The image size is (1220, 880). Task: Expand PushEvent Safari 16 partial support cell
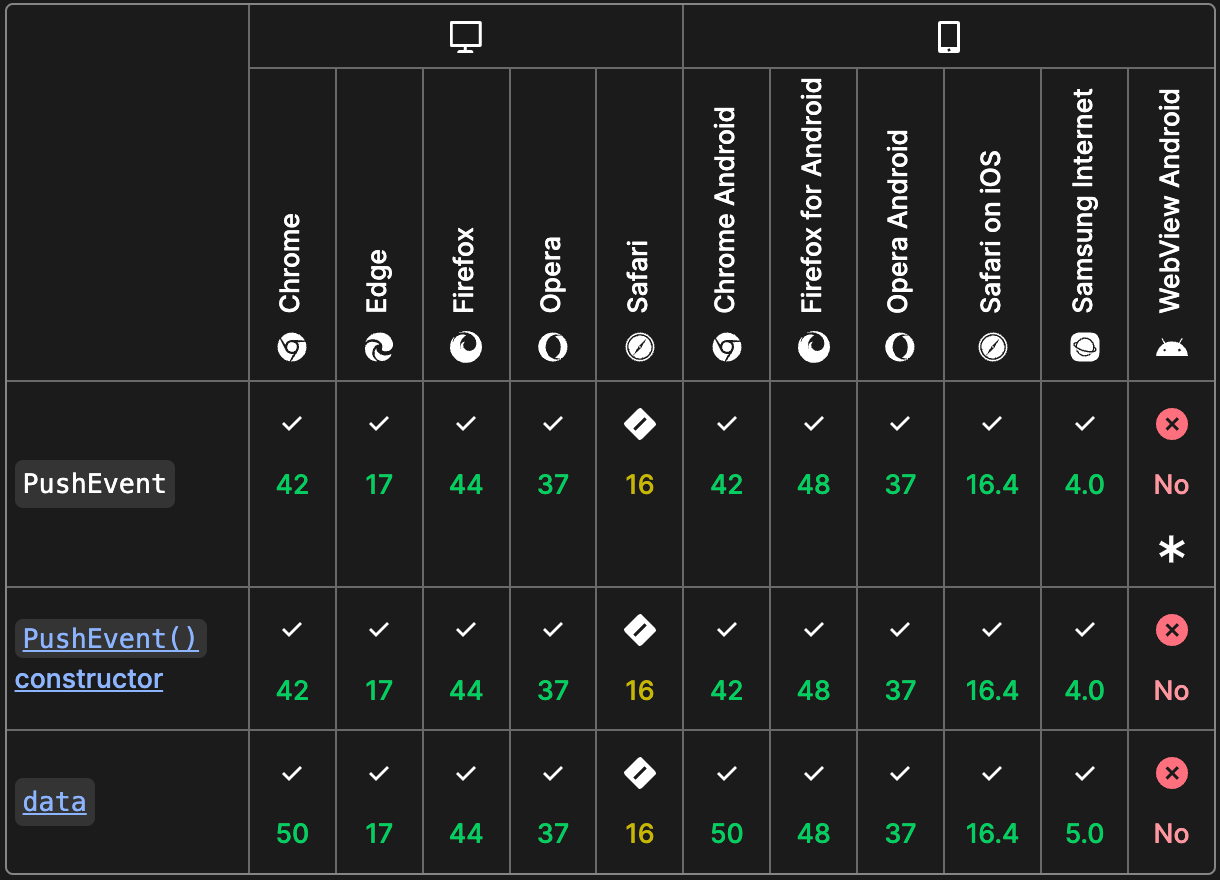[640, 484]
